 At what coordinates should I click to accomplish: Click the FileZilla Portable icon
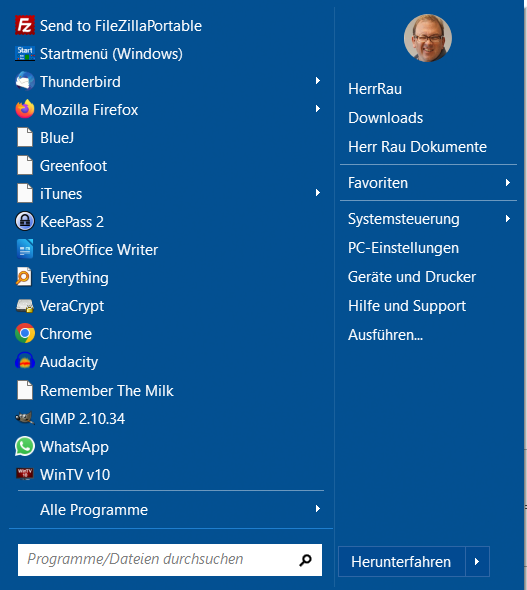point(25,25)
